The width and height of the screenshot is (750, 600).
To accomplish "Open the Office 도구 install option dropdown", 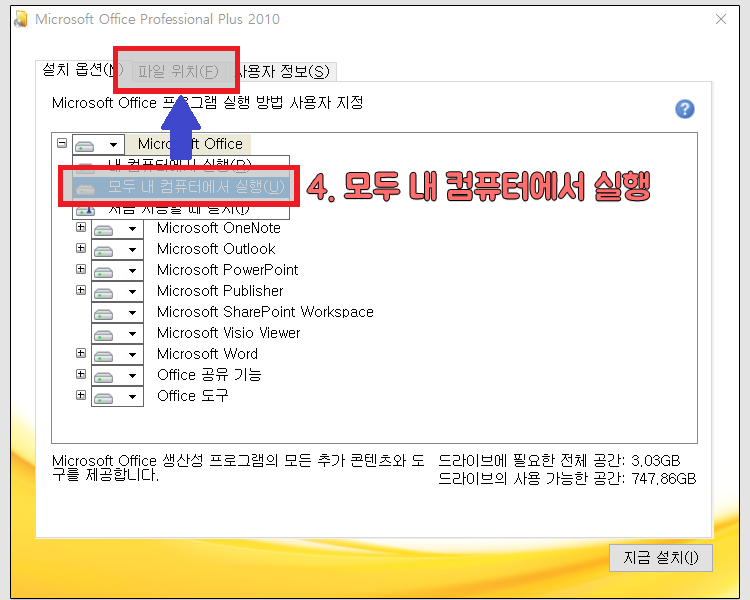I will point(117,397).
